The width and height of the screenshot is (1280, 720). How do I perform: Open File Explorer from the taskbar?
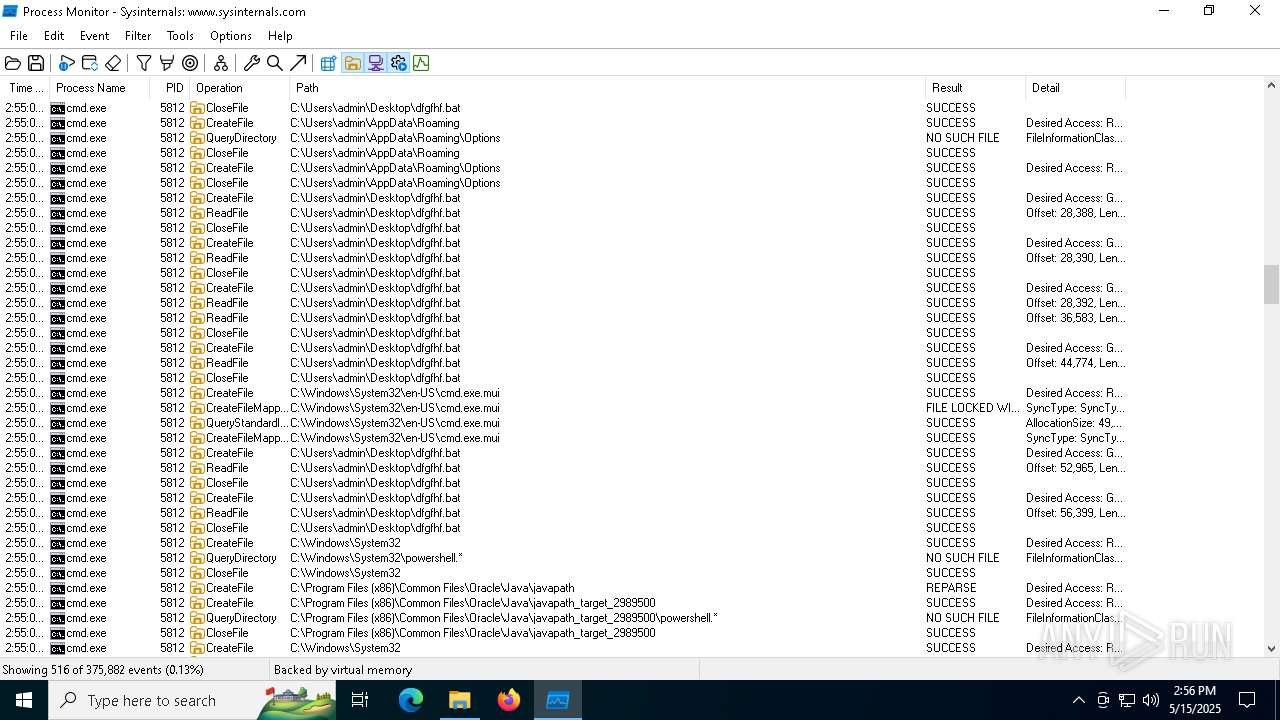click(x=460, y=700)
